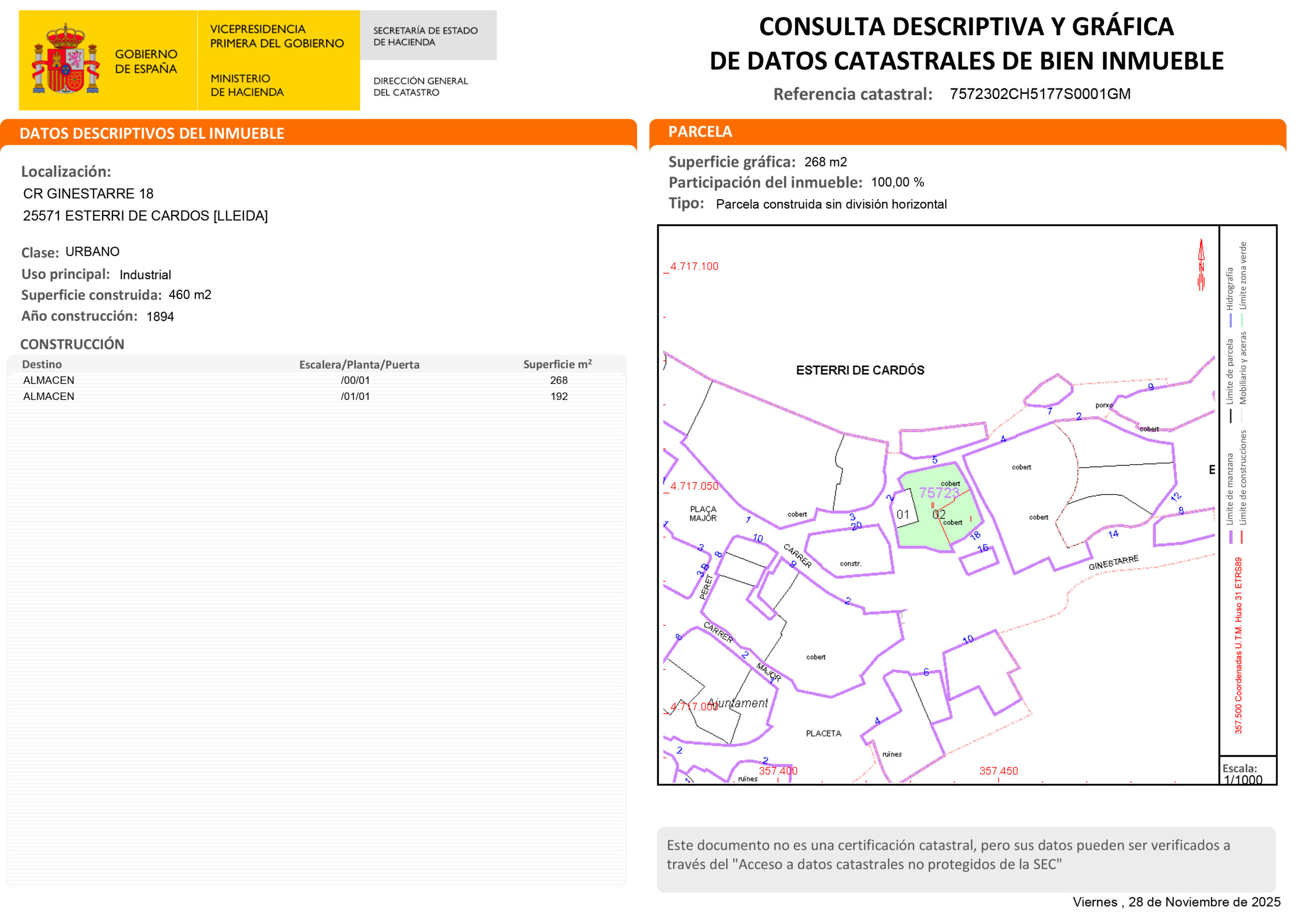Click the Superficie m² column header

(557, 364)
